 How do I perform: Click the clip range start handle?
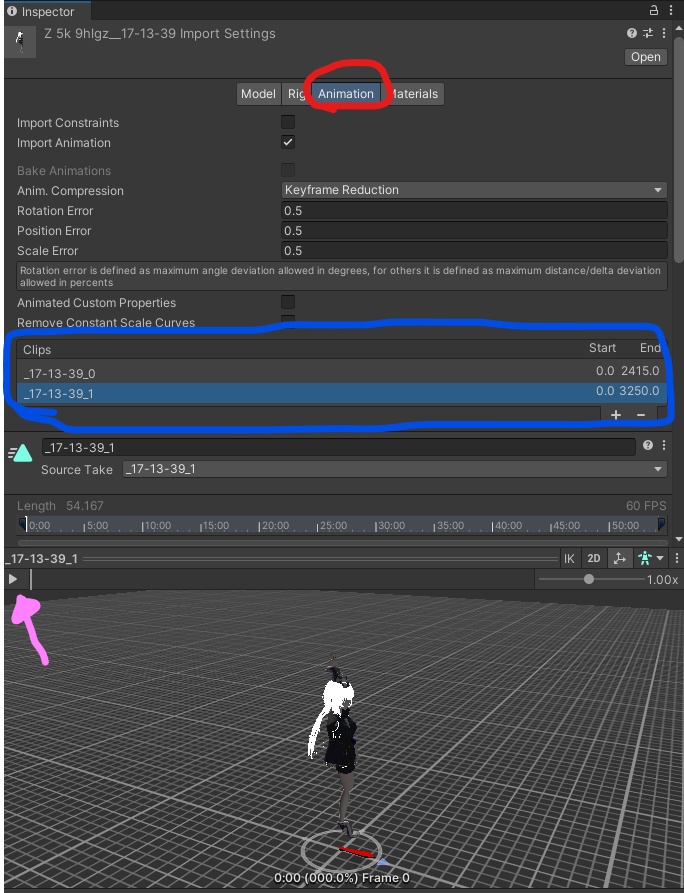point(23,523)
